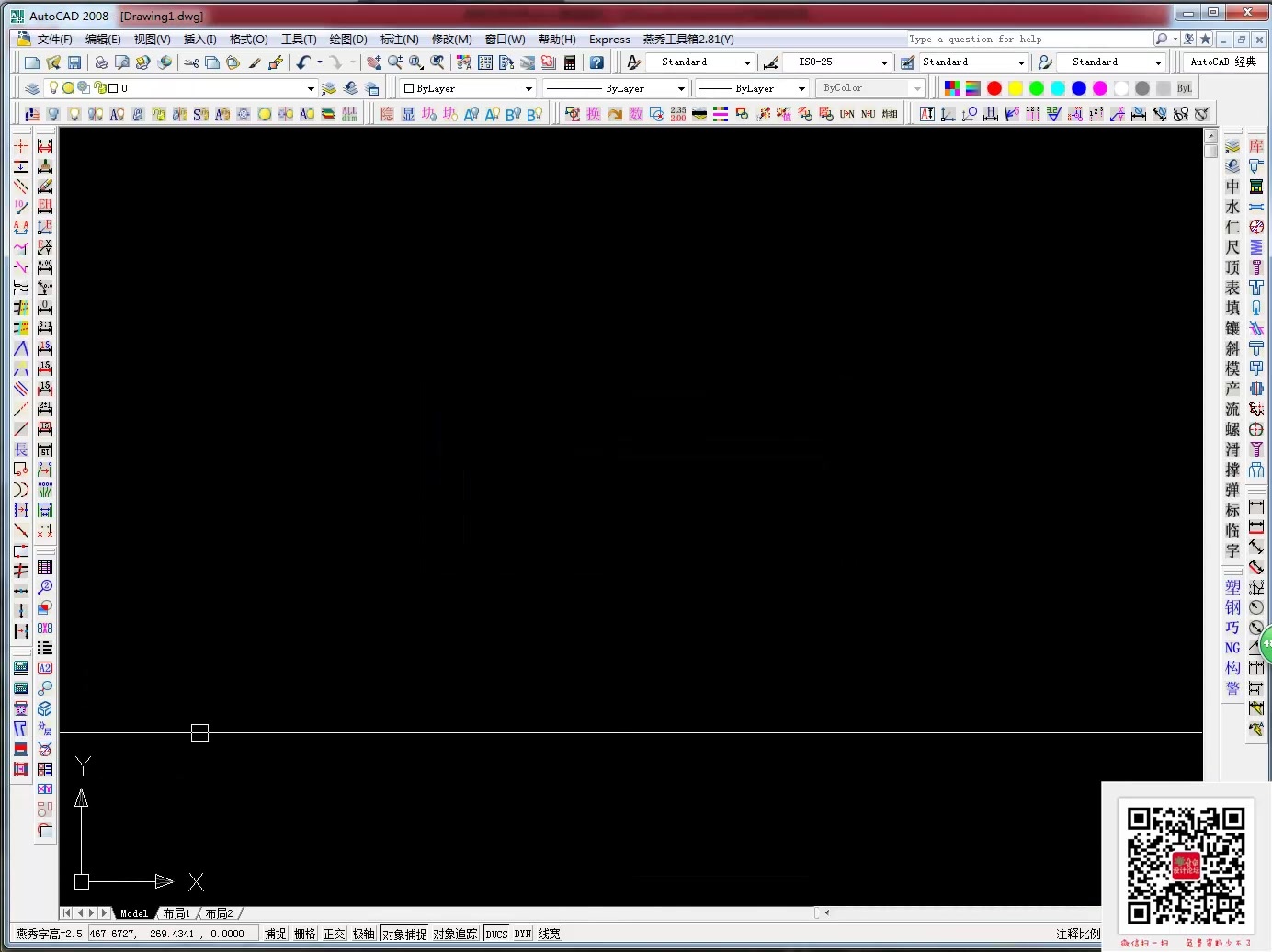This screenshot has height=952, width=1272.
Task: Open the QuickCalc calculator icon
Action: tap(570, 62)
